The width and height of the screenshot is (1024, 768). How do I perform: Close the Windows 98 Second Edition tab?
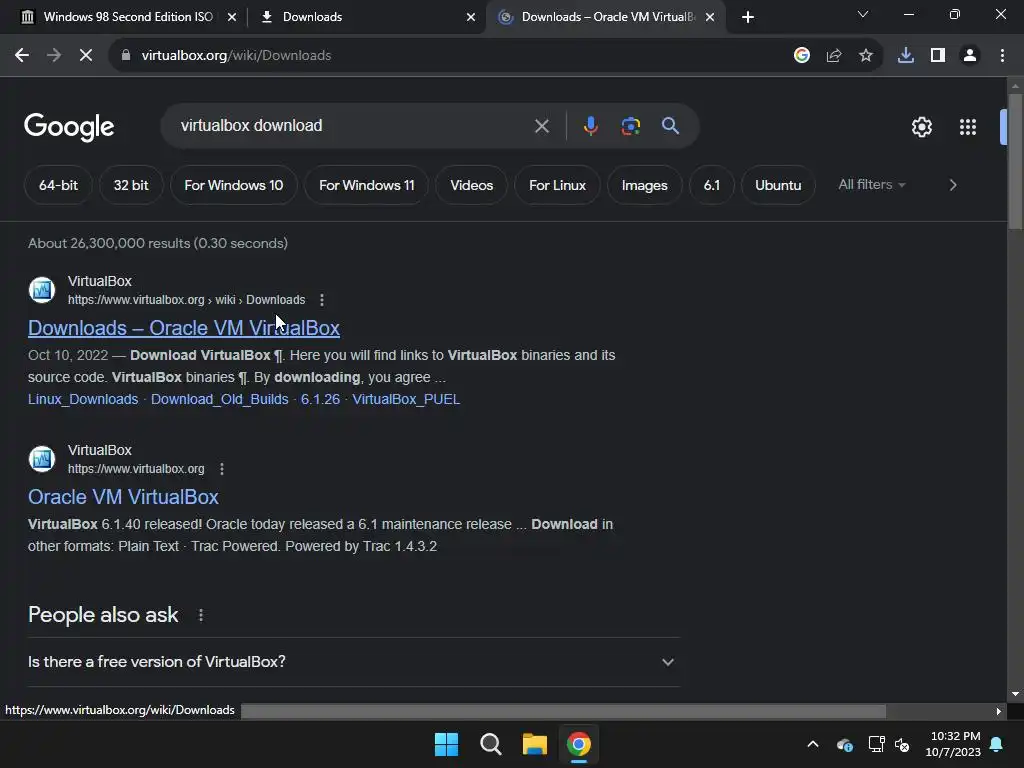click(232, 17)
